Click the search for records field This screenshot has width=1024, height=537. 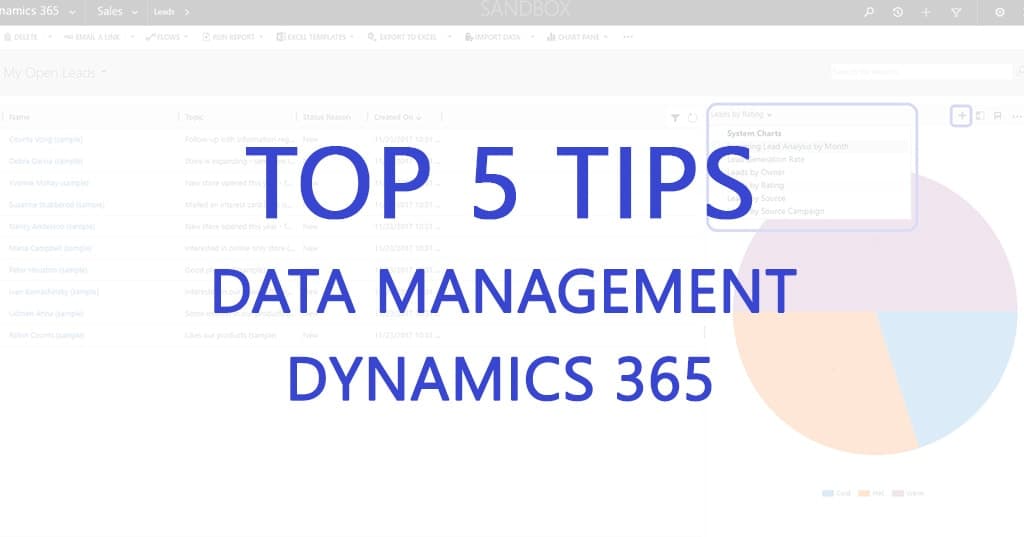point(921,71)
